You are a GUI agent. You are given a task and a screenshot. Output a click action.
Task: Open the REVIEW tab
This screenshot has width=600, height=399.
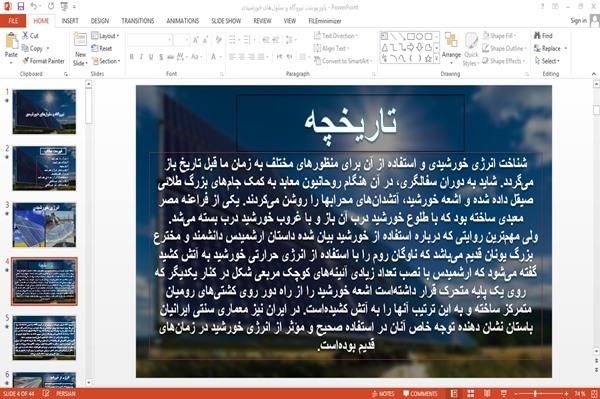point(262,21)
